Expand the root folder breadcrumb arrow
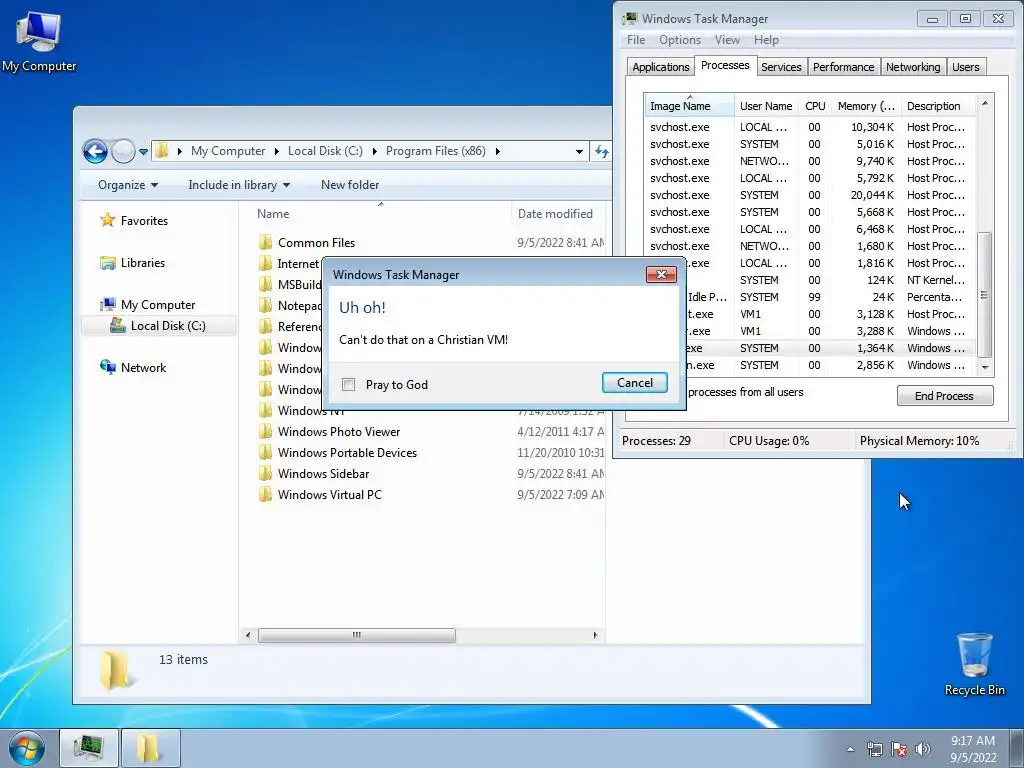The width and height of the screenshot is (1024, 768). (180, 152)
